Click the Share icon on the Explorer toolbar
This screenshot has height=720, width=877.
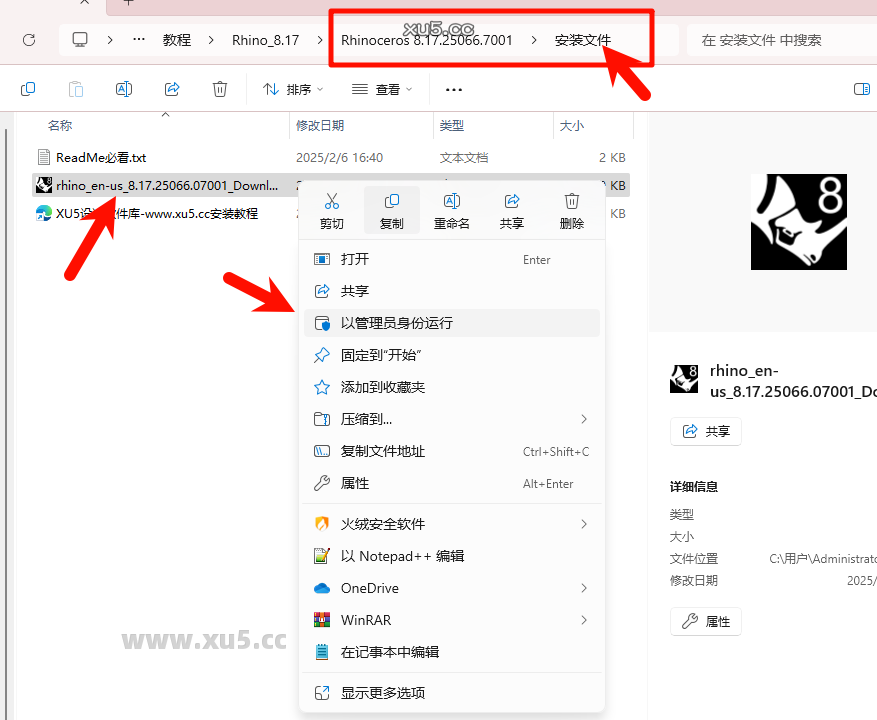[172, 88]
